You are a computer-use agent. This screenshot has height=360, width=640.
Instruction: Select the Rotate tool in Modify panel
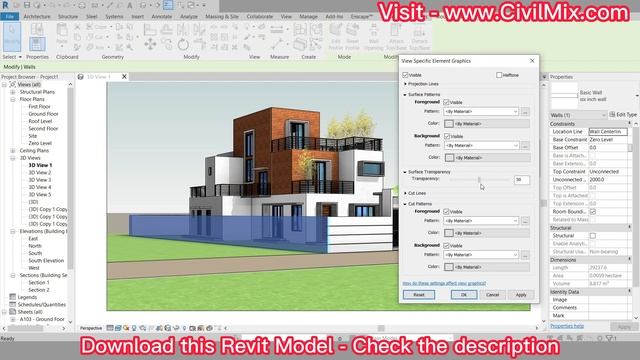coord(183,44)
